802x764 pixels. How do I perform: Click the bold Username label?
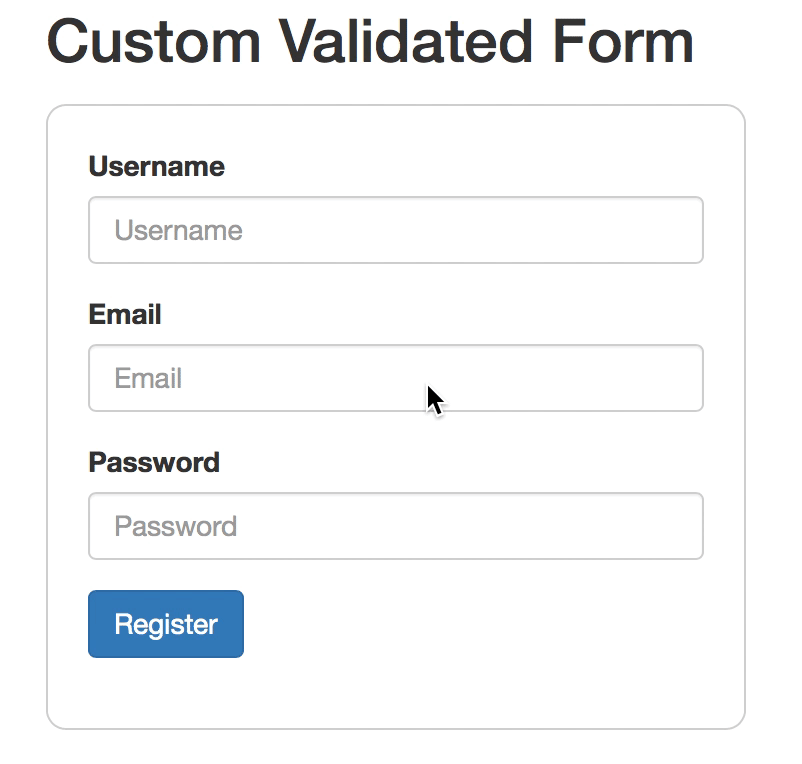157,167
